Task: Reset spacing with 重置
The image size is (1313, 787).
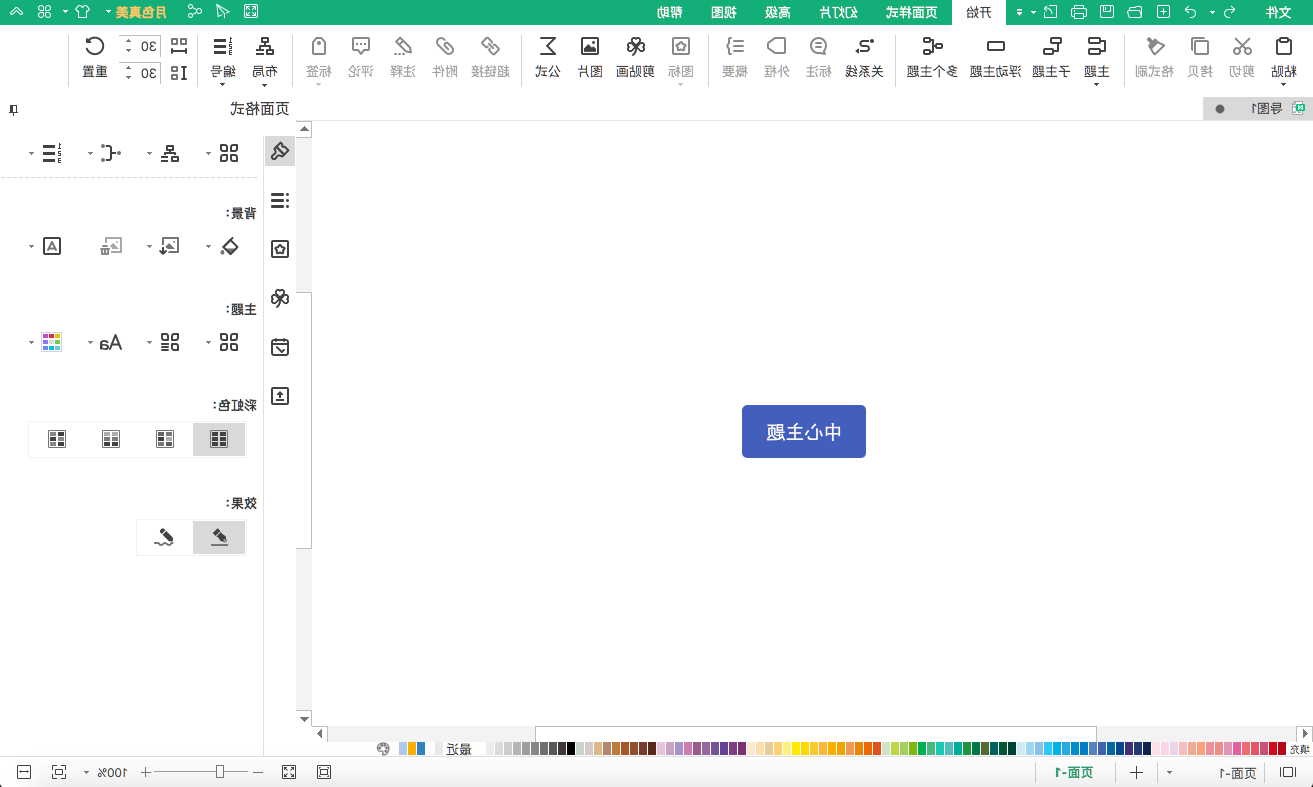Action: coord(94,58)
